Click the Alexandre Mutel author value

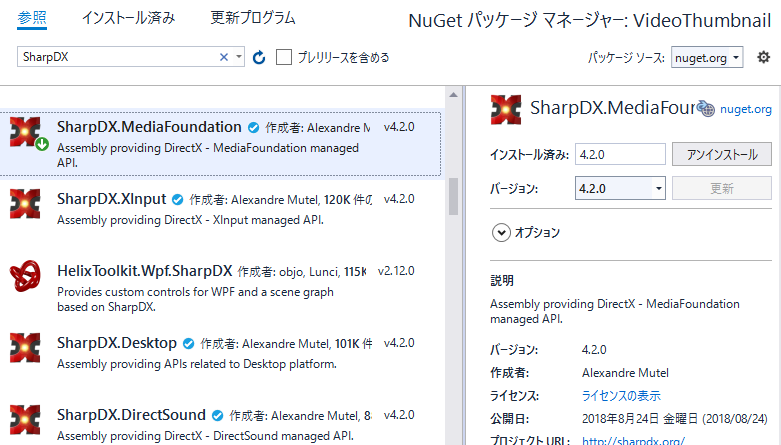click(625, 373)
